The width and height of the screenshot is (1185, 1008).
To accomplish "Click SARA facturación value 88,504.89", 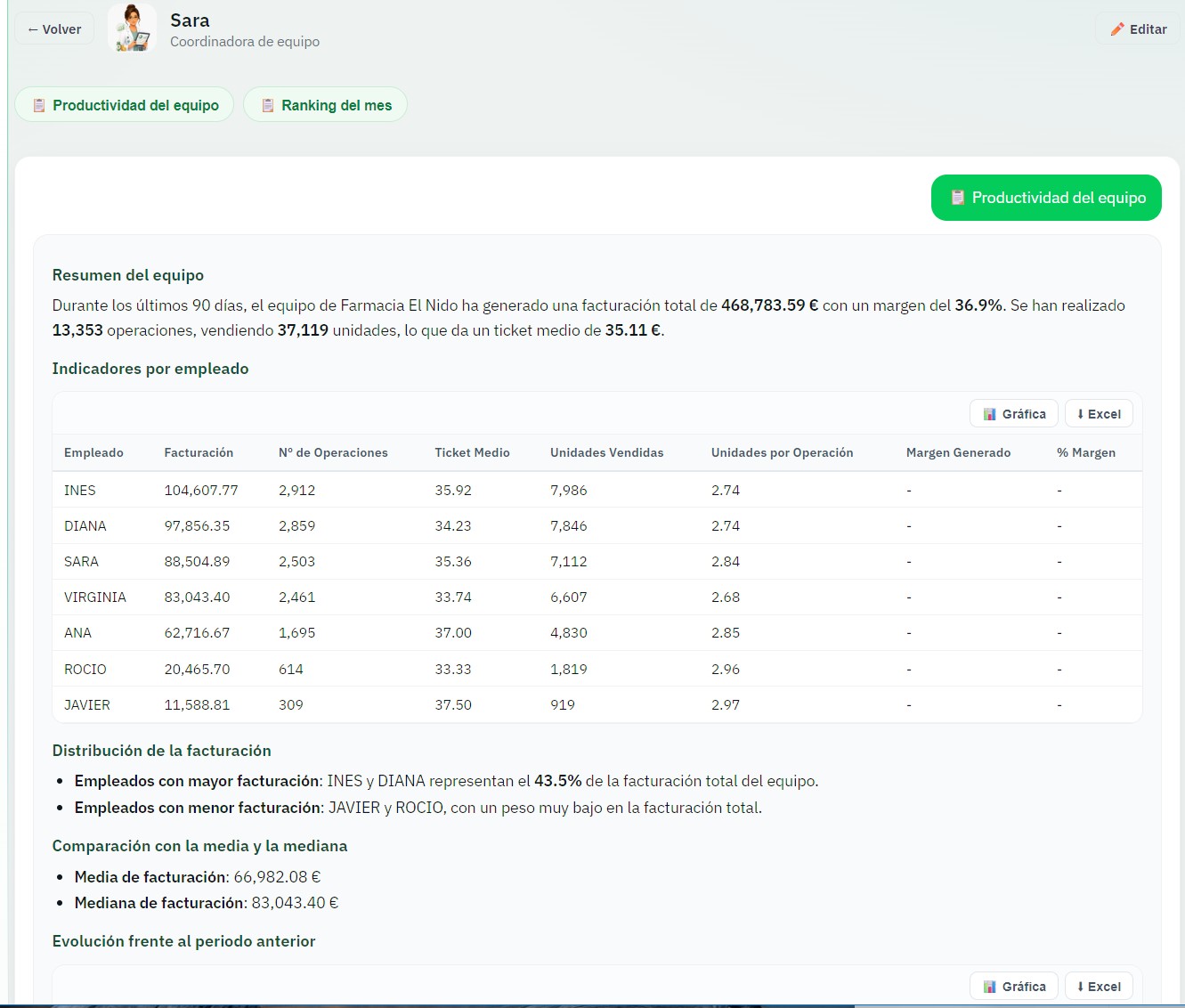I will (x=197, y=562).
